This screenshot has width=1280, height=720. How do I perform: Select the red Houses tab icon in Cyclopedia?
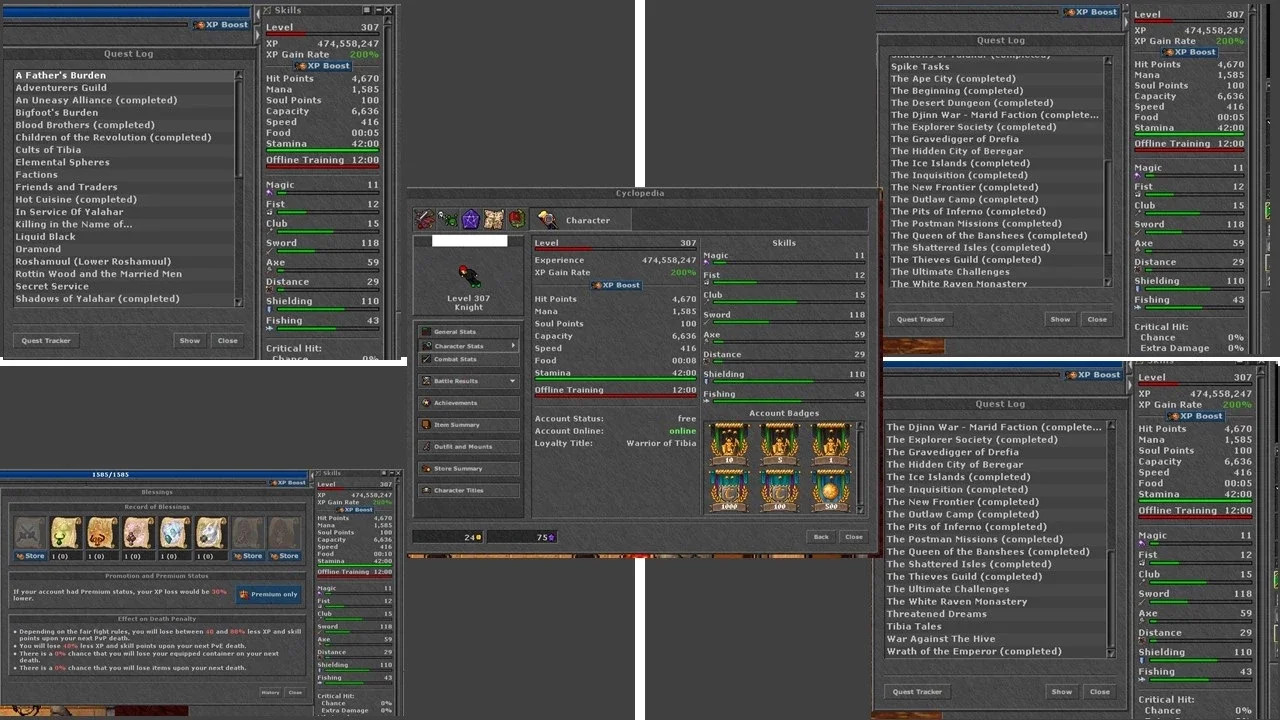pyautogui.click(x=516, y=220)
